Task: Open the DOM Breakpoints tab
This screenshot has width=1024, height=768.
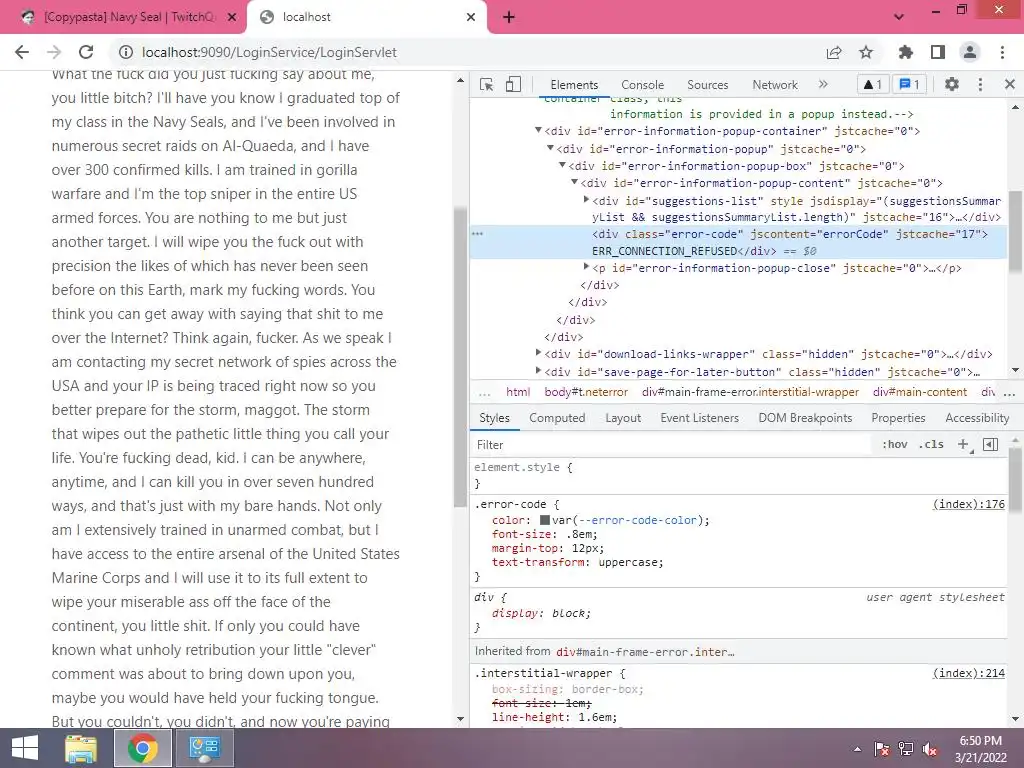Action: pyautogui.click(x=805, y=418)
